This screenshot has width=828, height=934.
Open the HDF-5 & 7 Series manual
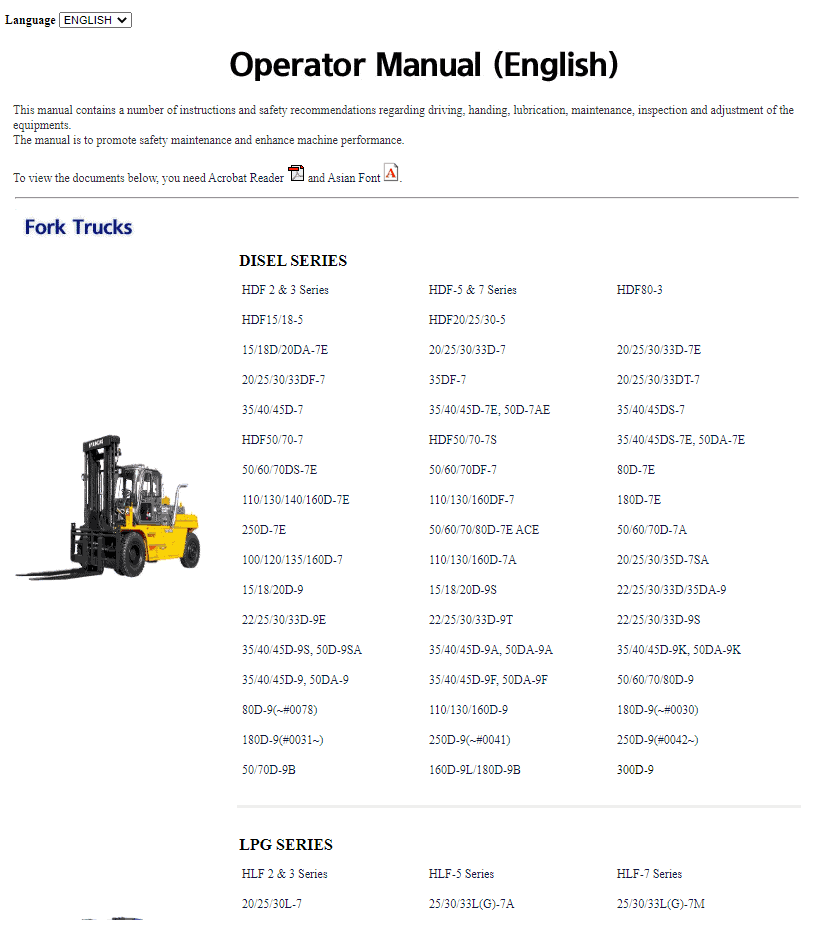(x=472, y=290)
